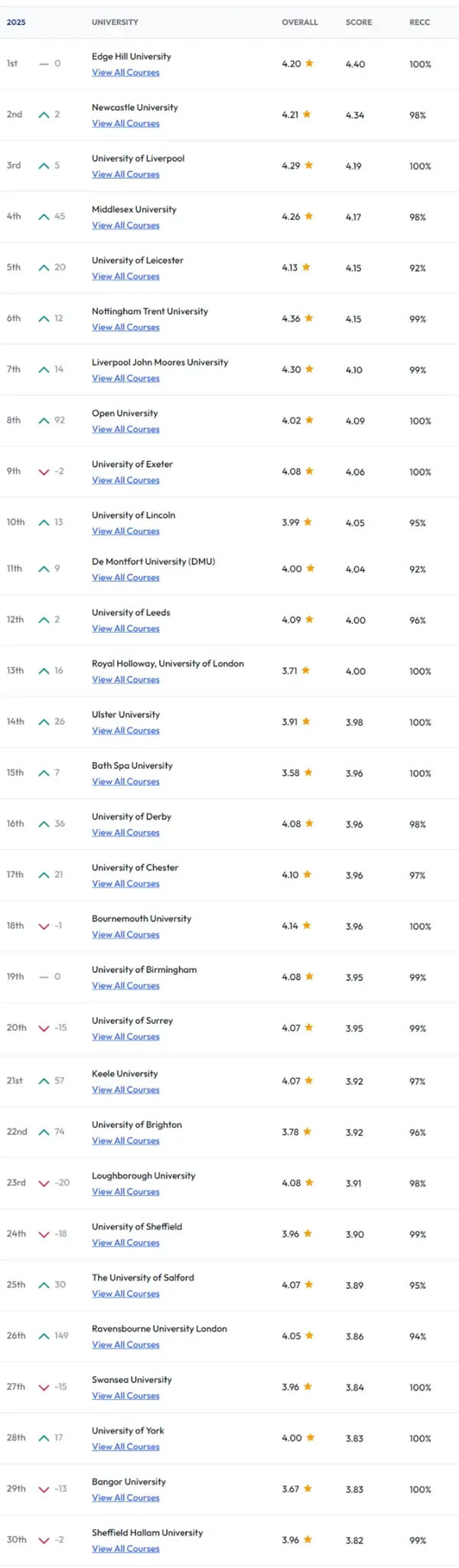Open View All Courses under University of Liverpool
Screen dimensions: 459x1568
[125, 174]
